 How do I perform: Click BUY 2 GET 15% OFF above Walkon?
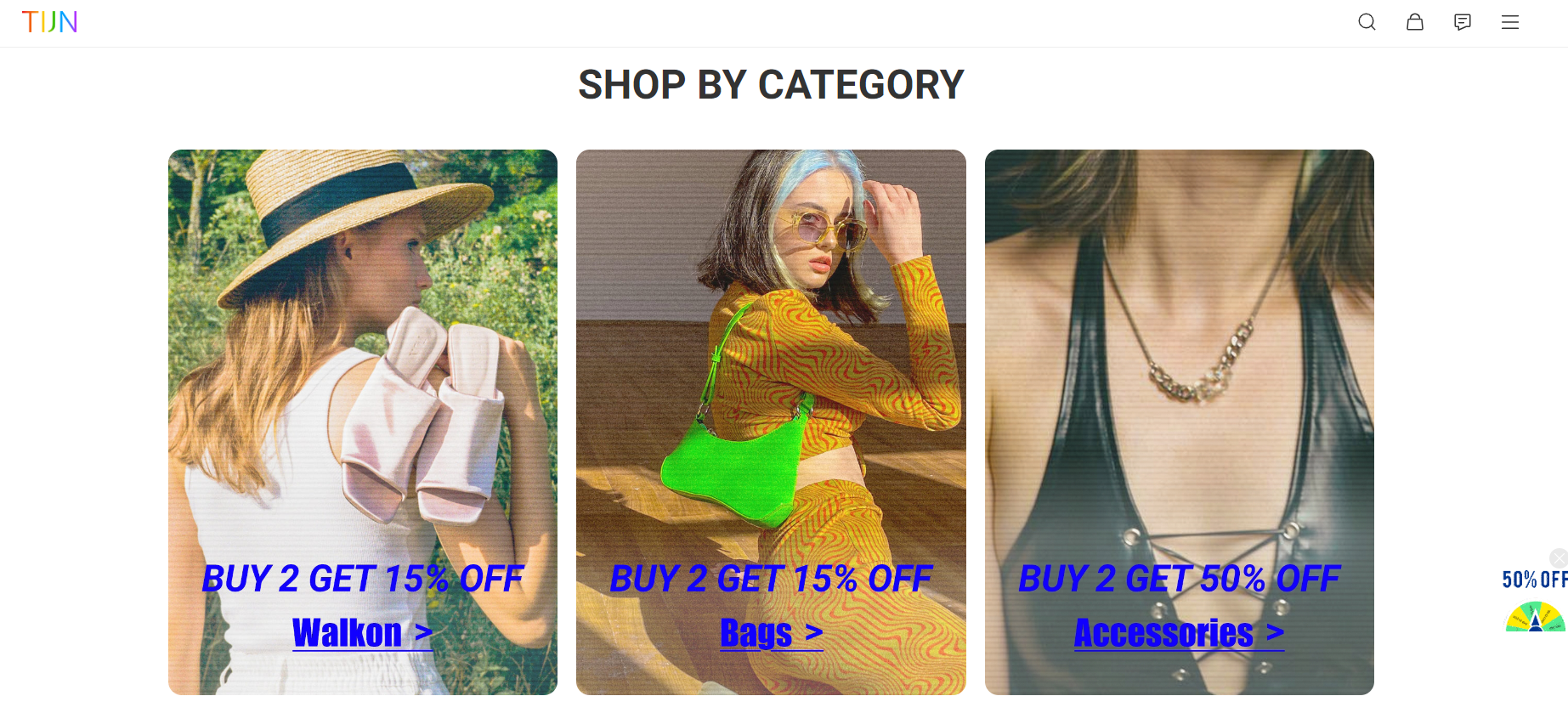tap(363, 579)
